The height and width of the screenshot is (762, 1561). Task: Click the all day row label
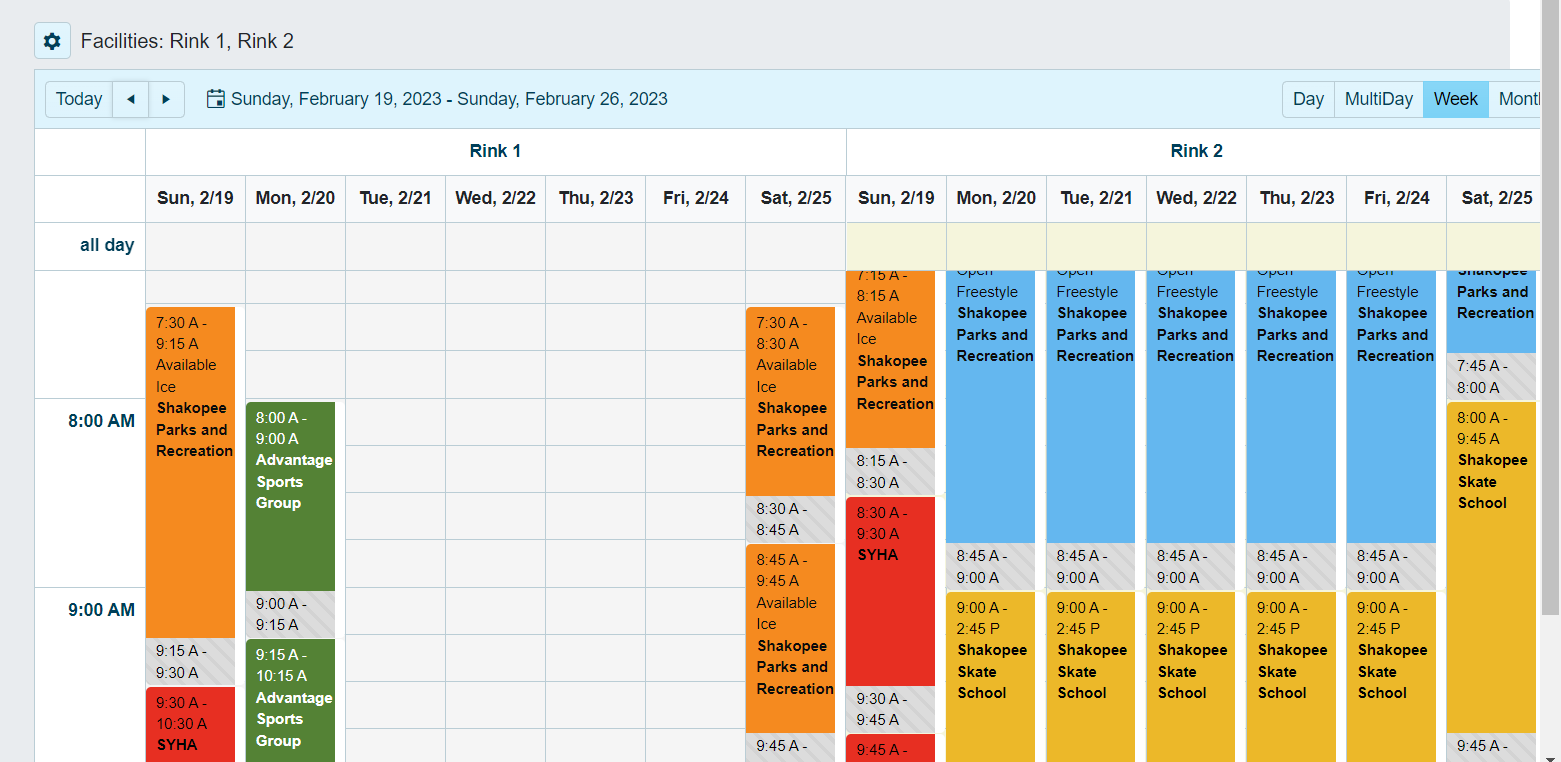coord(107,245)
